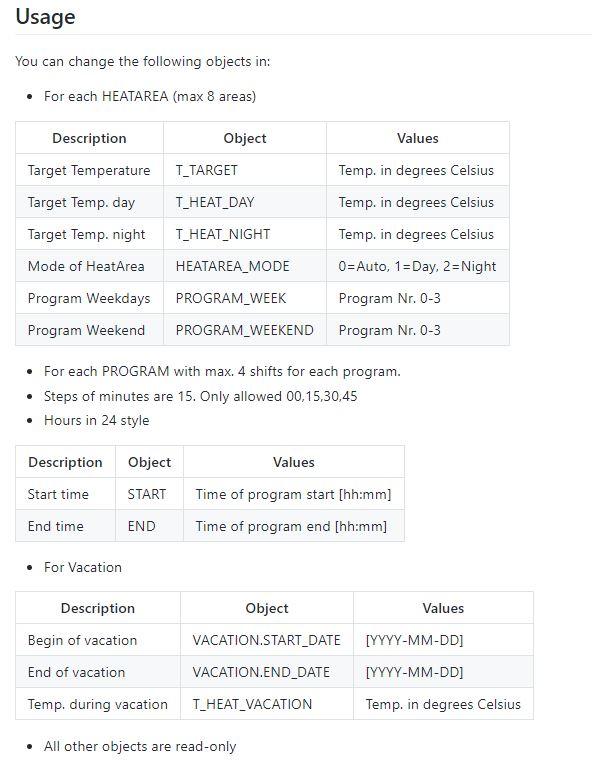This screenshot has width=592, height=765.
Task: Click the 'Begin of vacation' description cell
Action: 98,640
